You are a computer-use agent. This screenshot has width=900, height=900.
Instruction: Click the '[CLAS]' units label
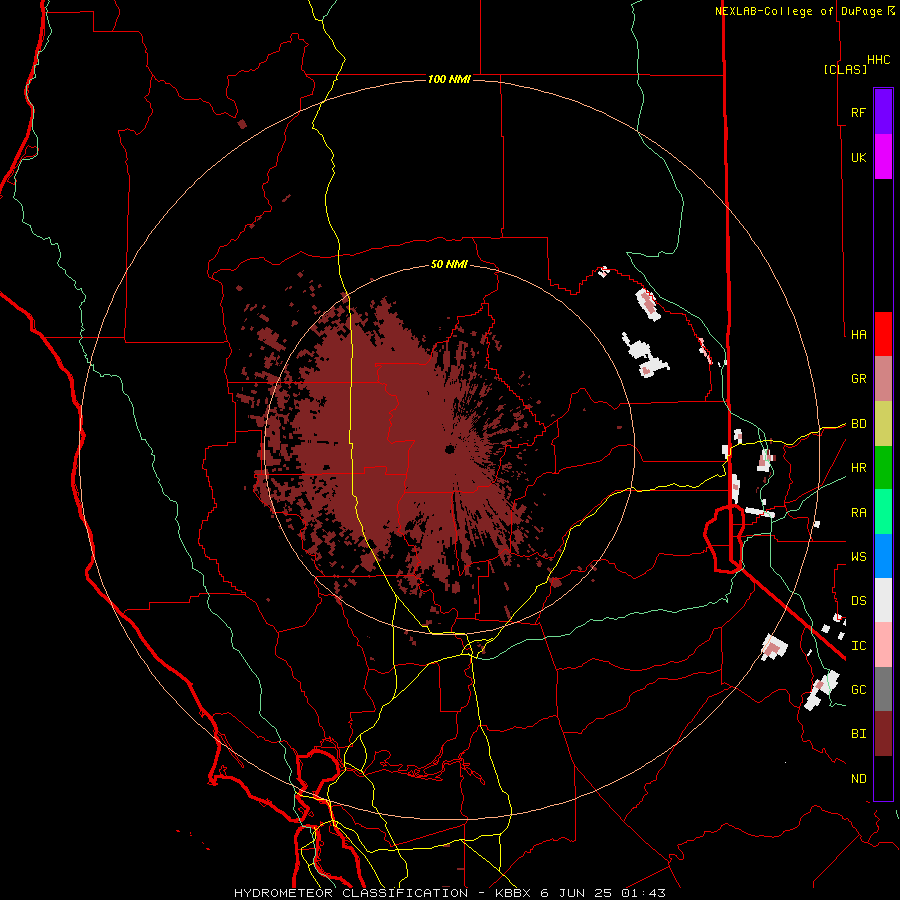coord(845,69)
